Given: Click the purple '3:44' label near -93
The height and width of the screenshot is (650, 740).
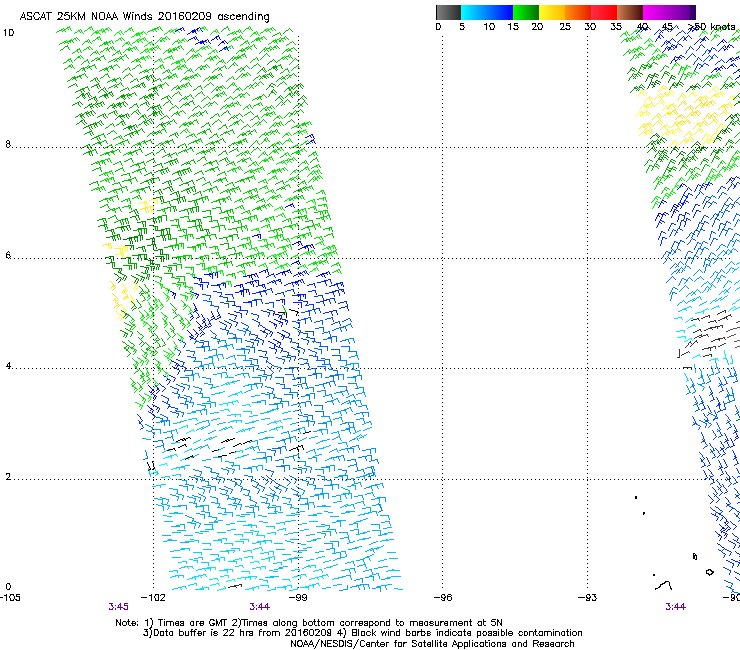Looking at the screenshot, I should [675, 607].
